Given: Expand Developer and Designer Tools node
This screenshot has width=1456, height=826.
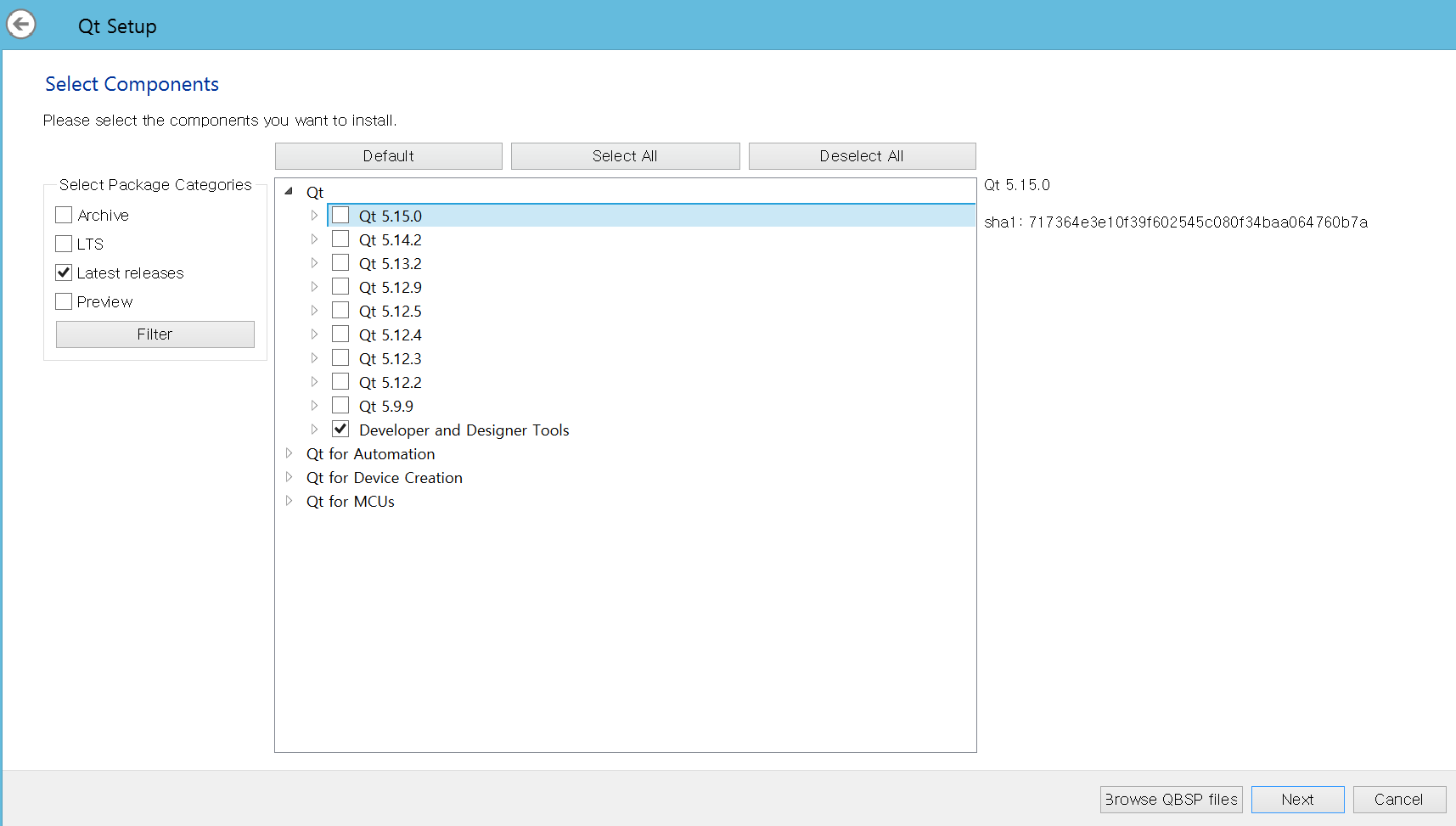Looking at the screenshot, I should [314, 430].
